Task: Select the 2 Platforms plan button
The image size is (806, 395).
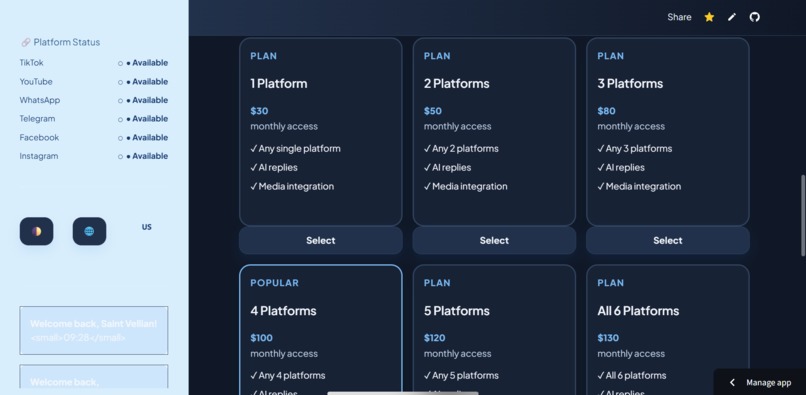Action: [x=494, y=240]
